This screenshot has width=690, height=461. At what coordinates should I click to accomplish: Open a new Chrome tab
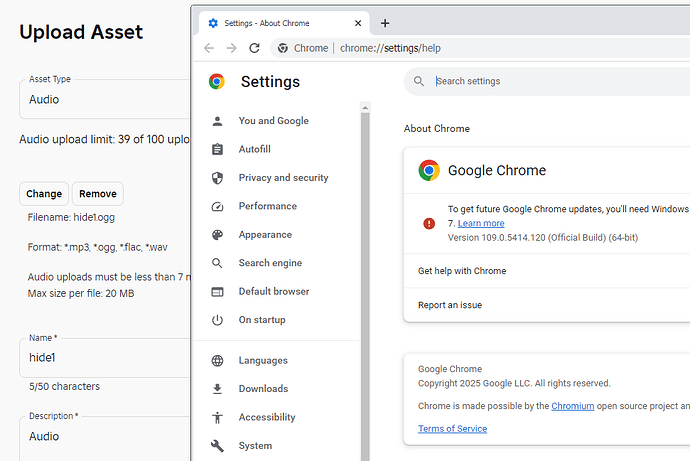[x=385, y=23]
